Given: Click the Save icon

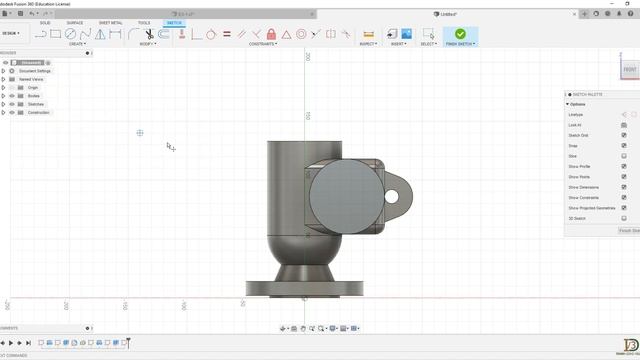Looking at the screenshot, I should coord(20,13).
